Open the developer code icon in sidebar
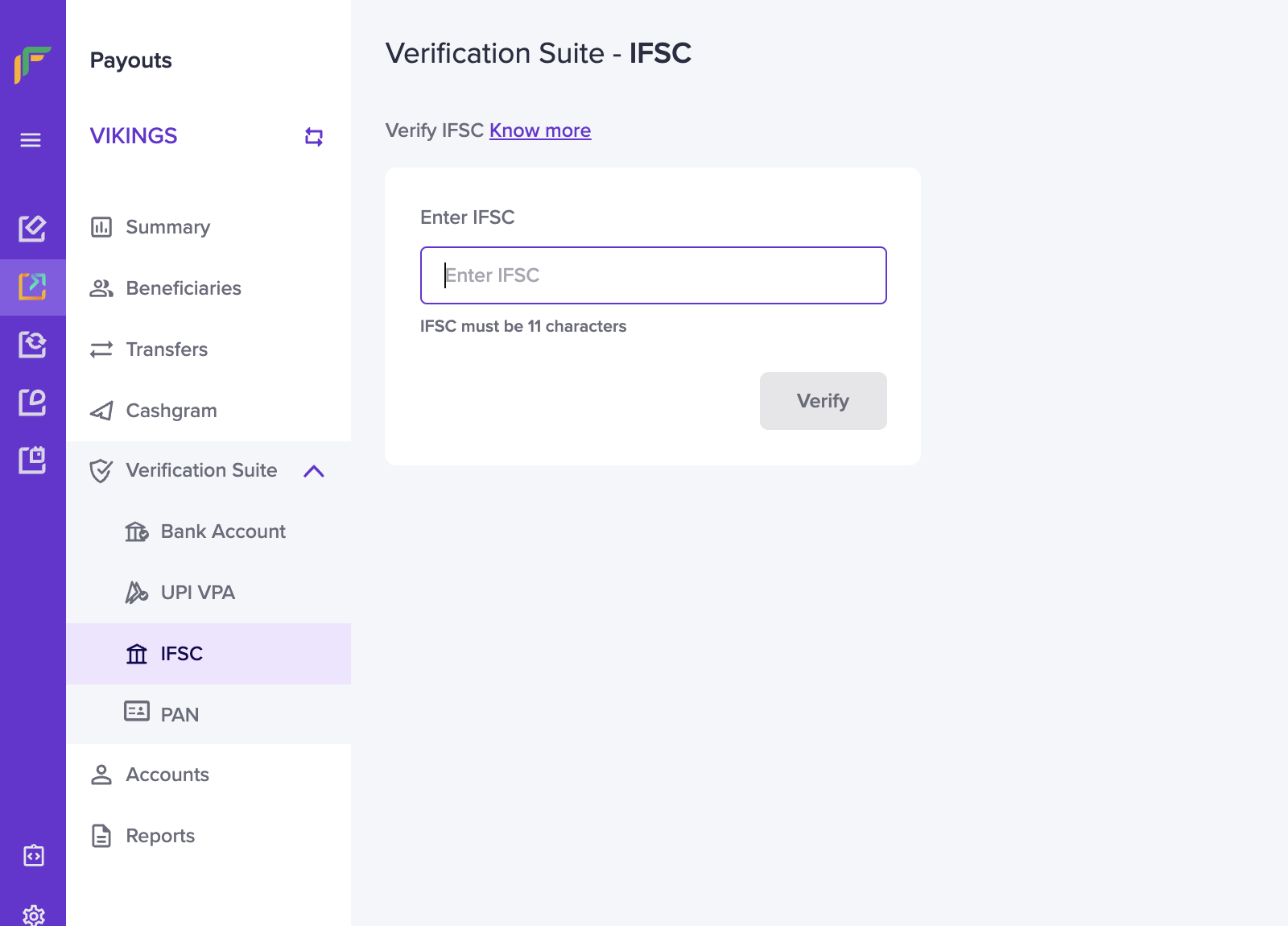The width and height of the screenshot is (1288, 926). (x=33, y=855)
